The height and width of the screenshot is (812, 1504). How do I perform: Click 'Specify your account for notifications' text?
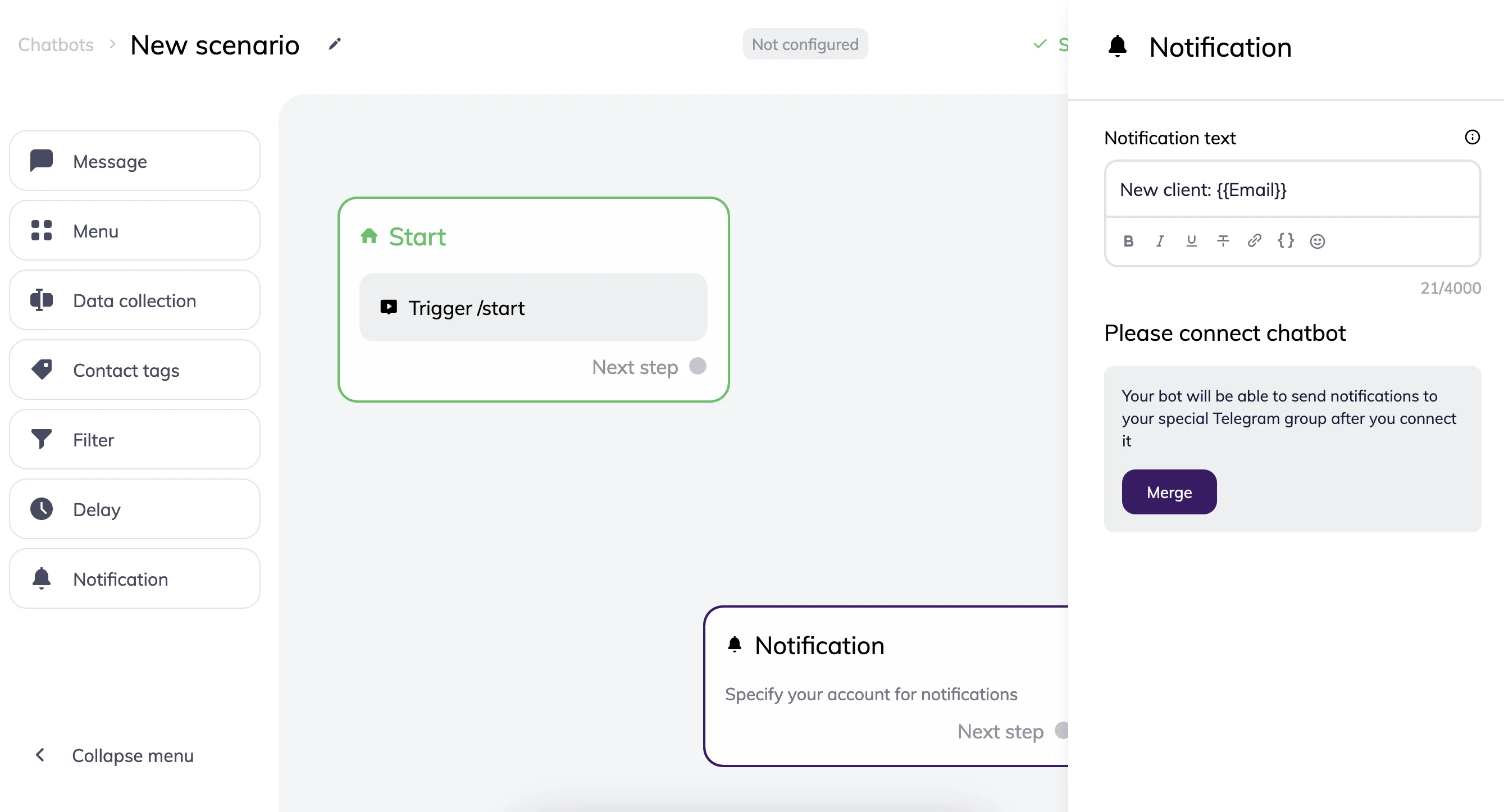pos(871,694)
